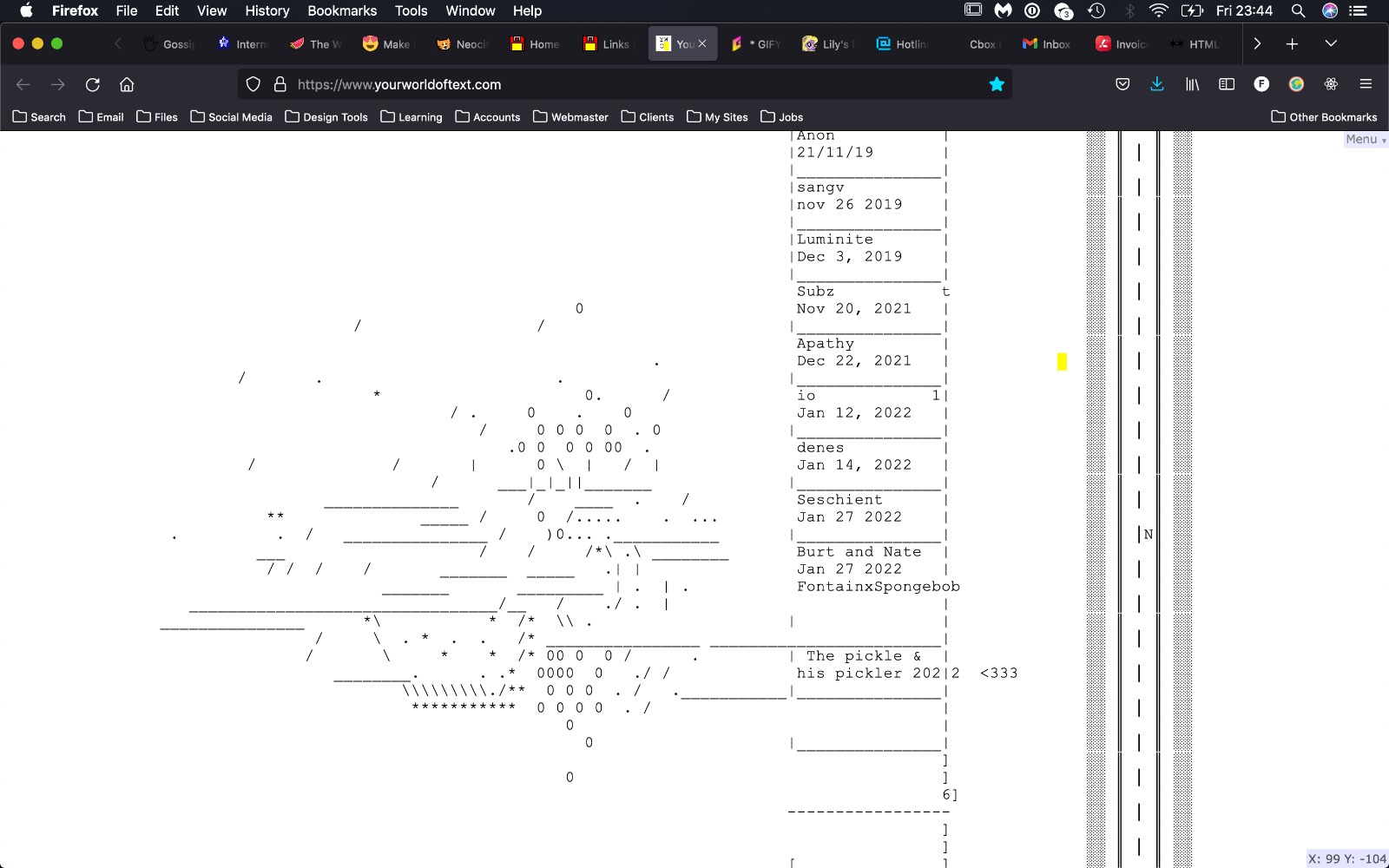Screen dimensions: 1389x868
Task: Click the back navigation arrow
Action: click(23, 84)
